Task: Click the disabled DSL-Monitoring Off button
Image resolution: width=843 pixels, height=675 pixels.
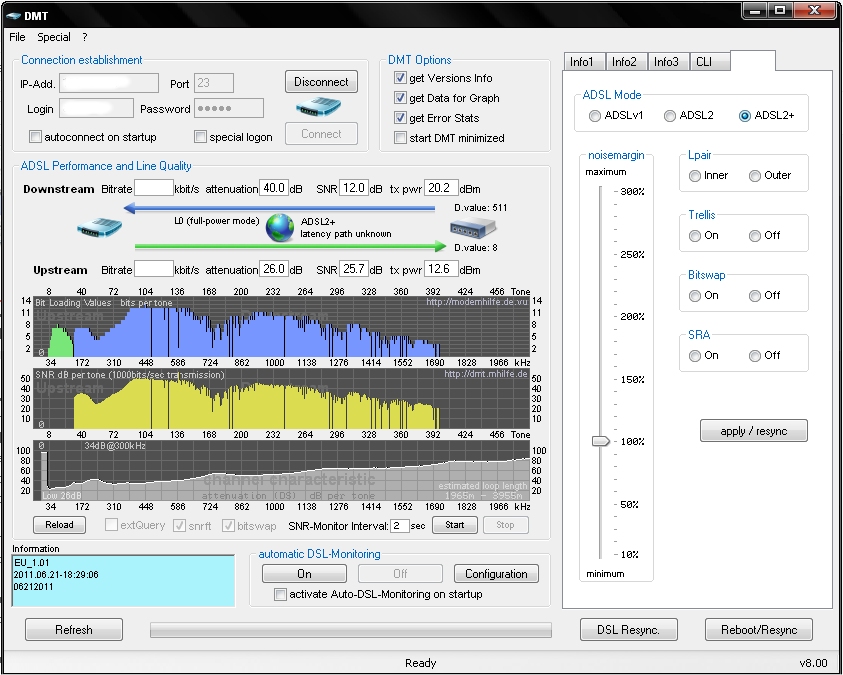Action: pyautogui.click(x=401, y=574)
